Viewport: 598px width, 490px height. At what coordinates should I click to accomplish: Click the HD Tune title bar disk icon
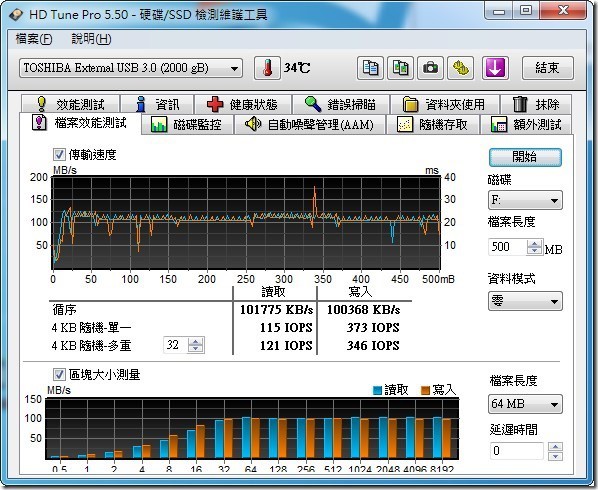(16, 14)
